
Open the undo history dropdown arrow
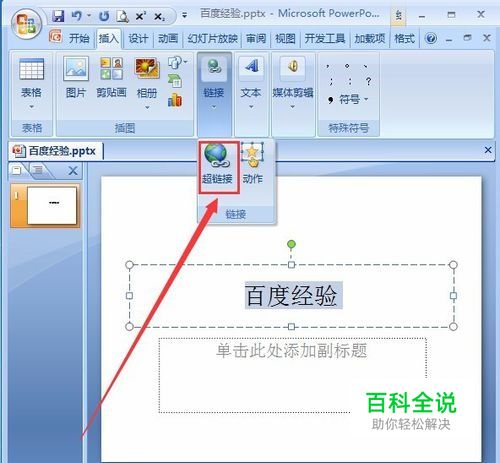pyautogui.click(x=89, y=16)
